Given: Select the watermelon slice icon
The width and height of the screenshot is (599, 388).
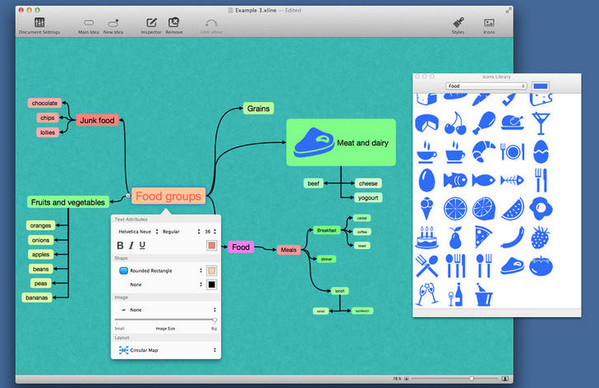Looking at the screenshot, I should [x=513, y=209].
